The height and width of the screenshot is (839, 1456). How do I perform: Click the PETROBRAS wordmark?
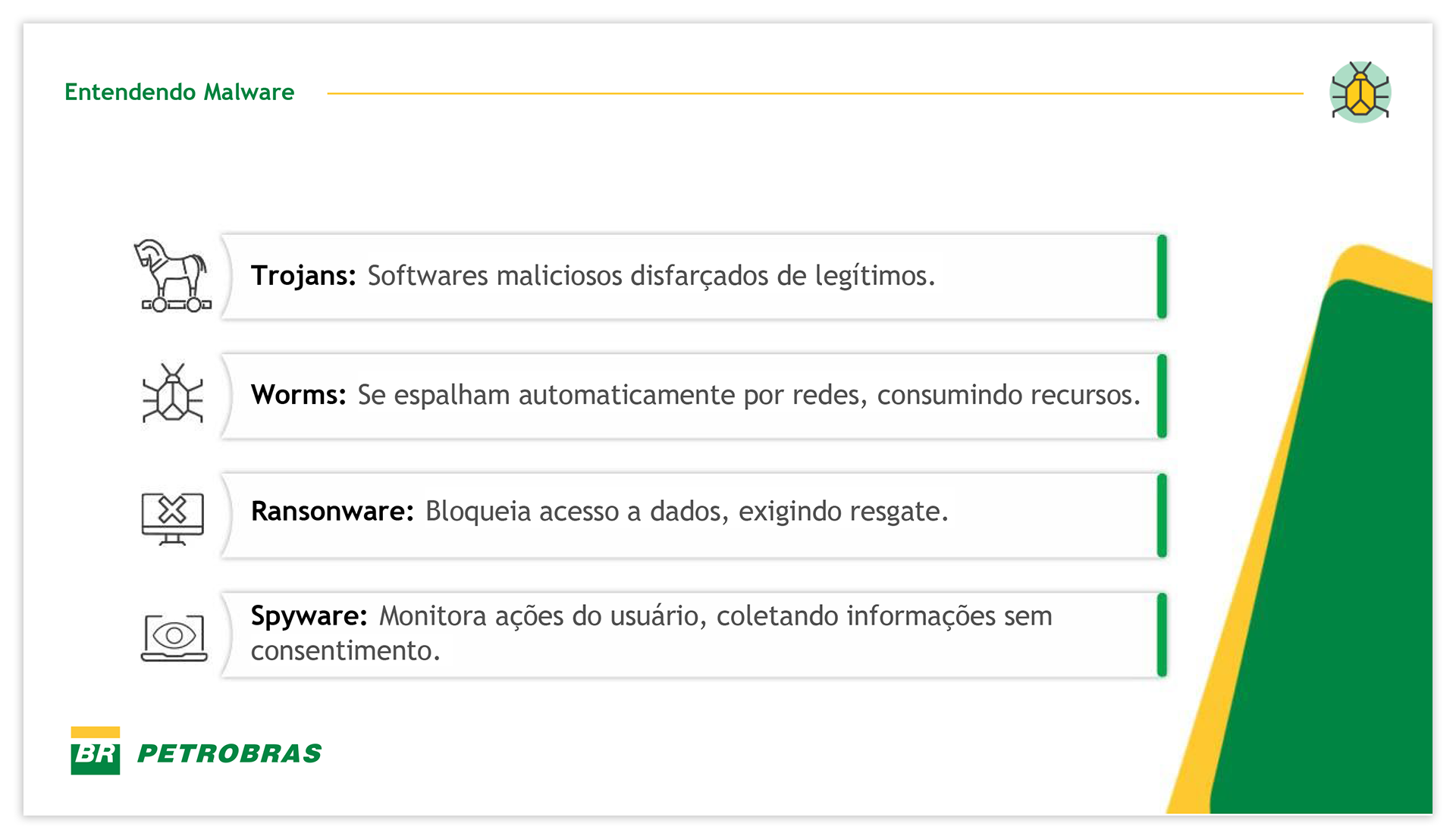(x=230, y=753)
